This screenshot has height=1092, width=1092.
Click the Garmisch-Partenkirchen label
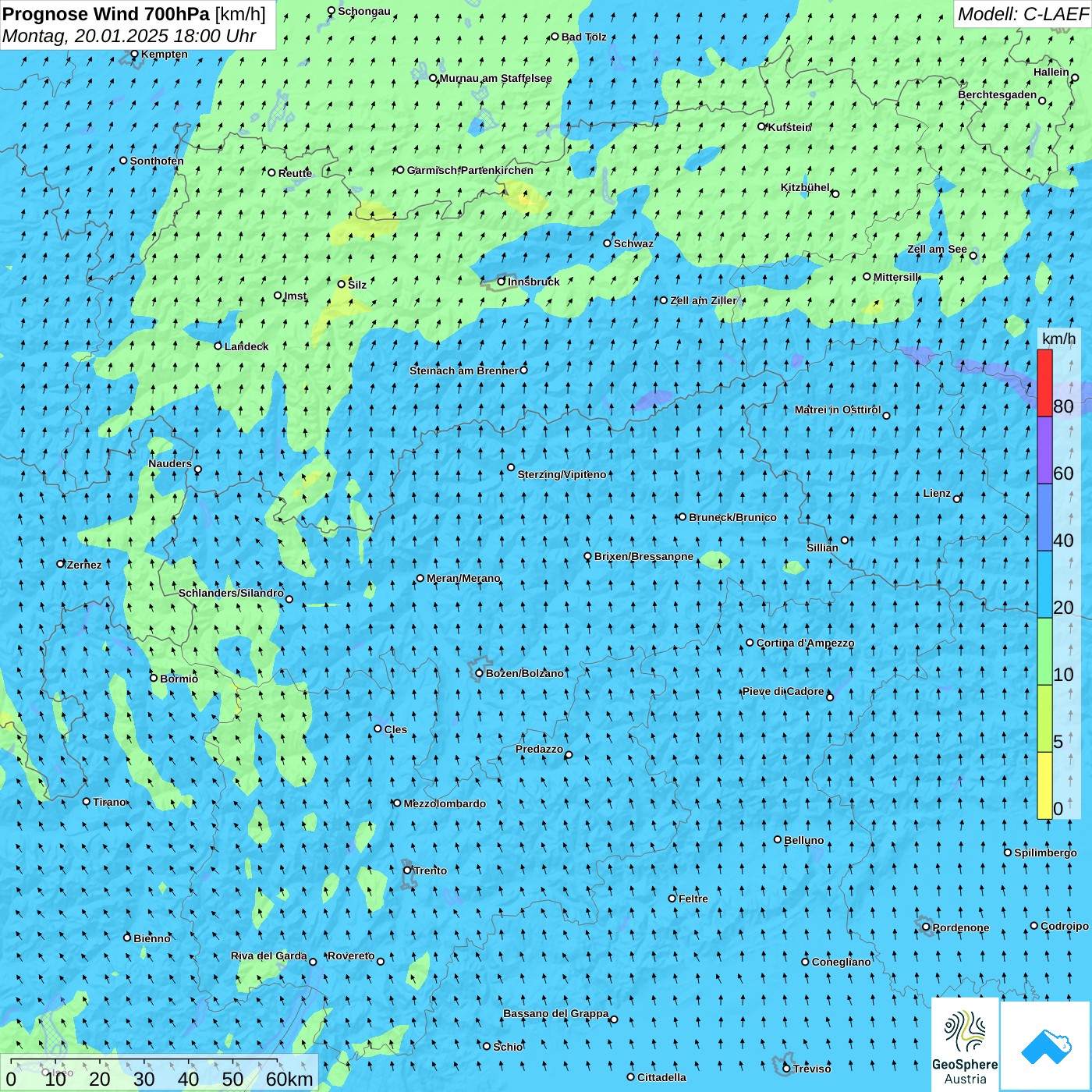[x=470, y=170]
